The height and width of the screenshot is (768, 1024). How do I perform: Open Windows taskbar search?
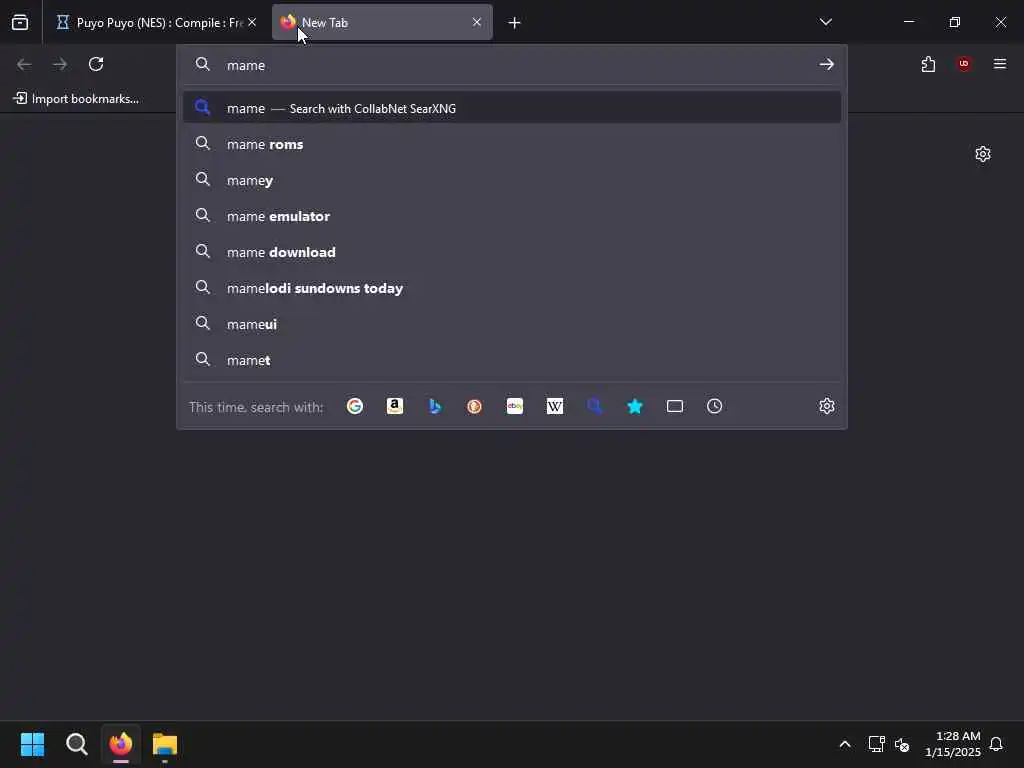tap(77, 744)
